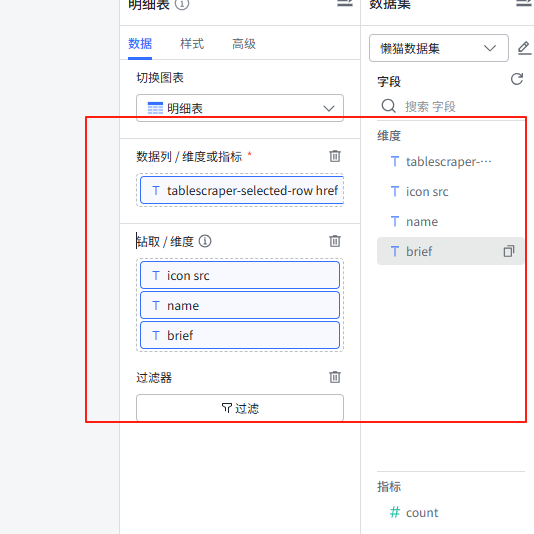Pick the name field under 维度

(x=450, y=222)
